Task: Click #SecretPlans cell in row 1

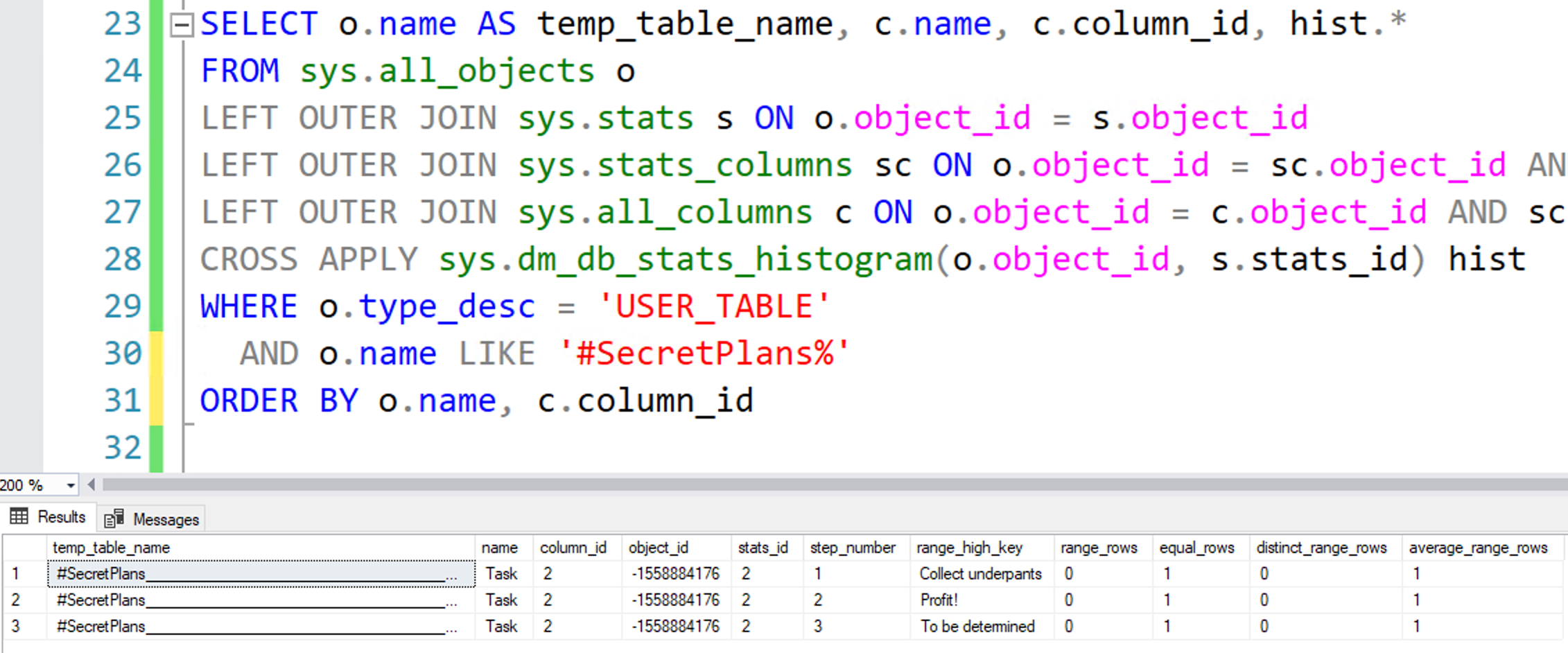Action: (261, 574)
